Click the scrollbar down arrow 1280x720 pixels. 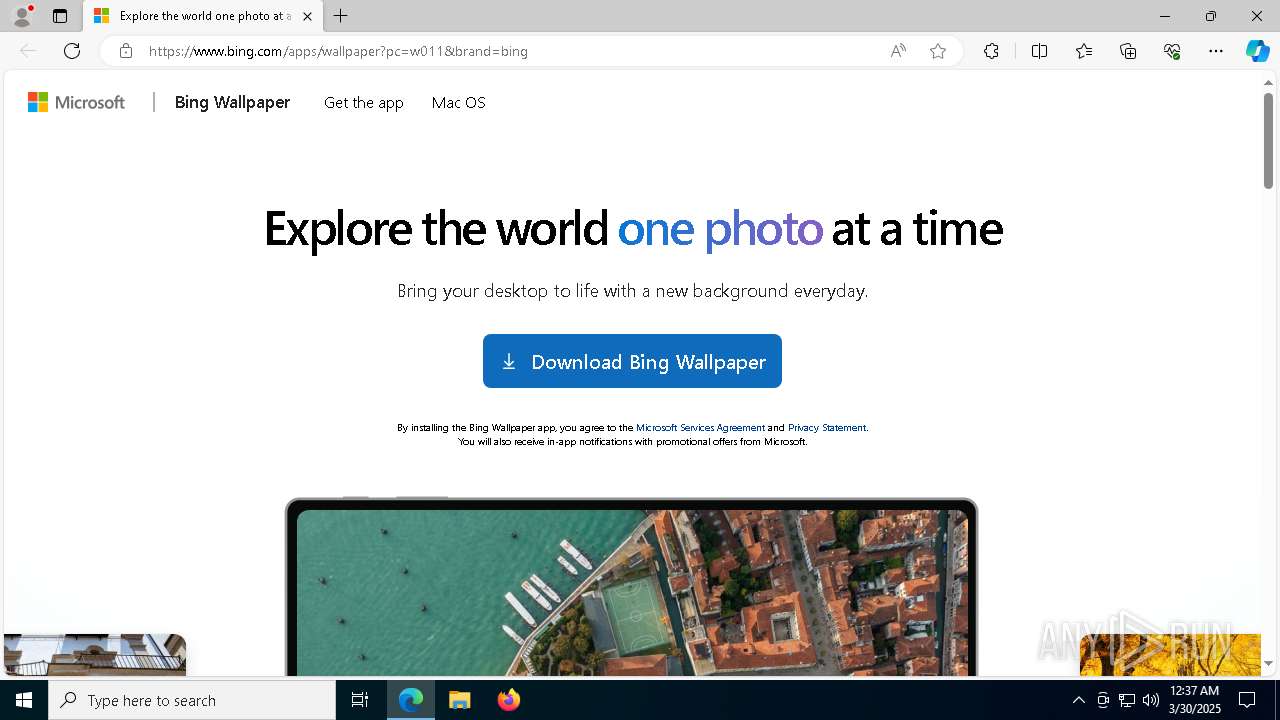[x=1268, y=663]
